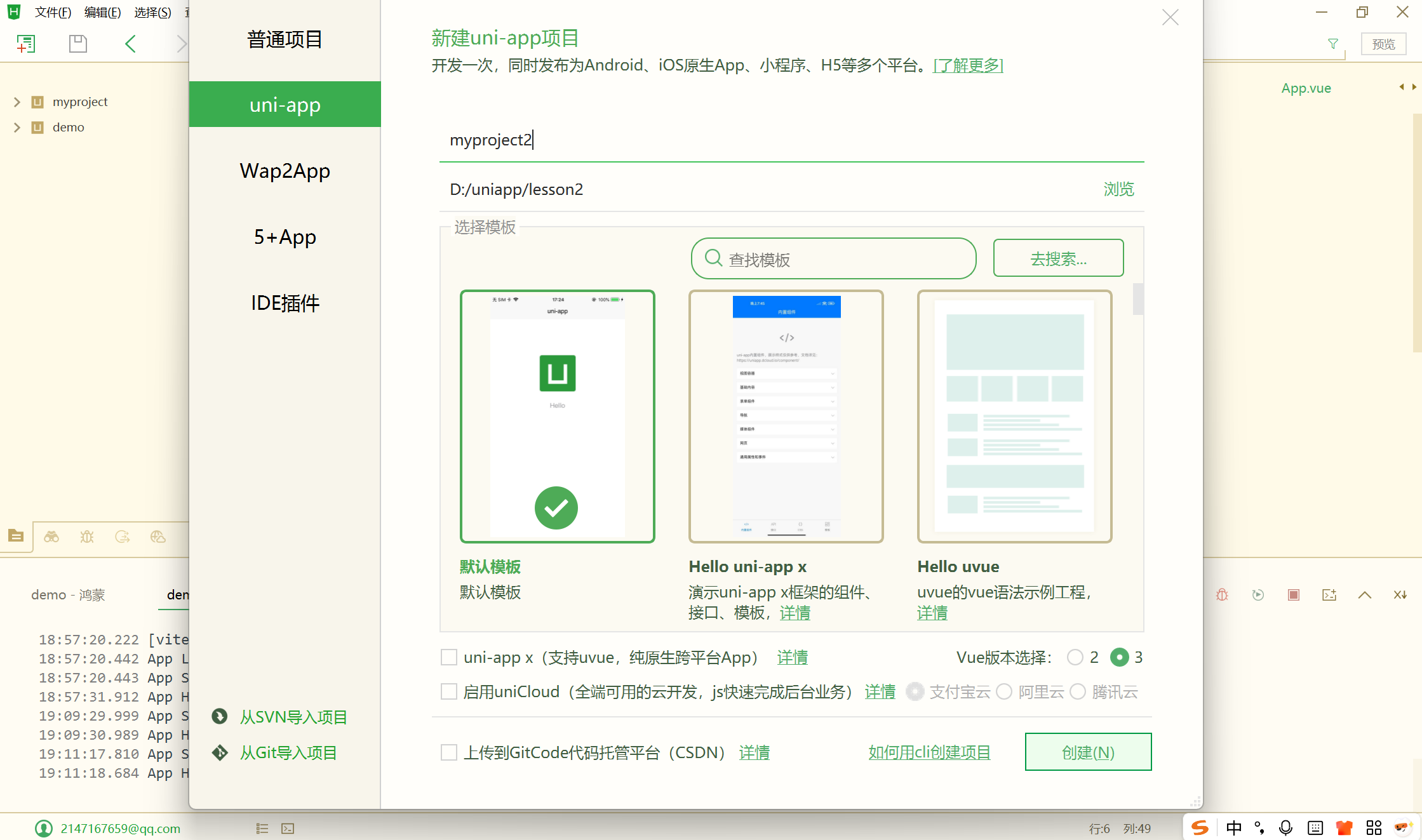Select the 5+App project type tab

(285, 237)
